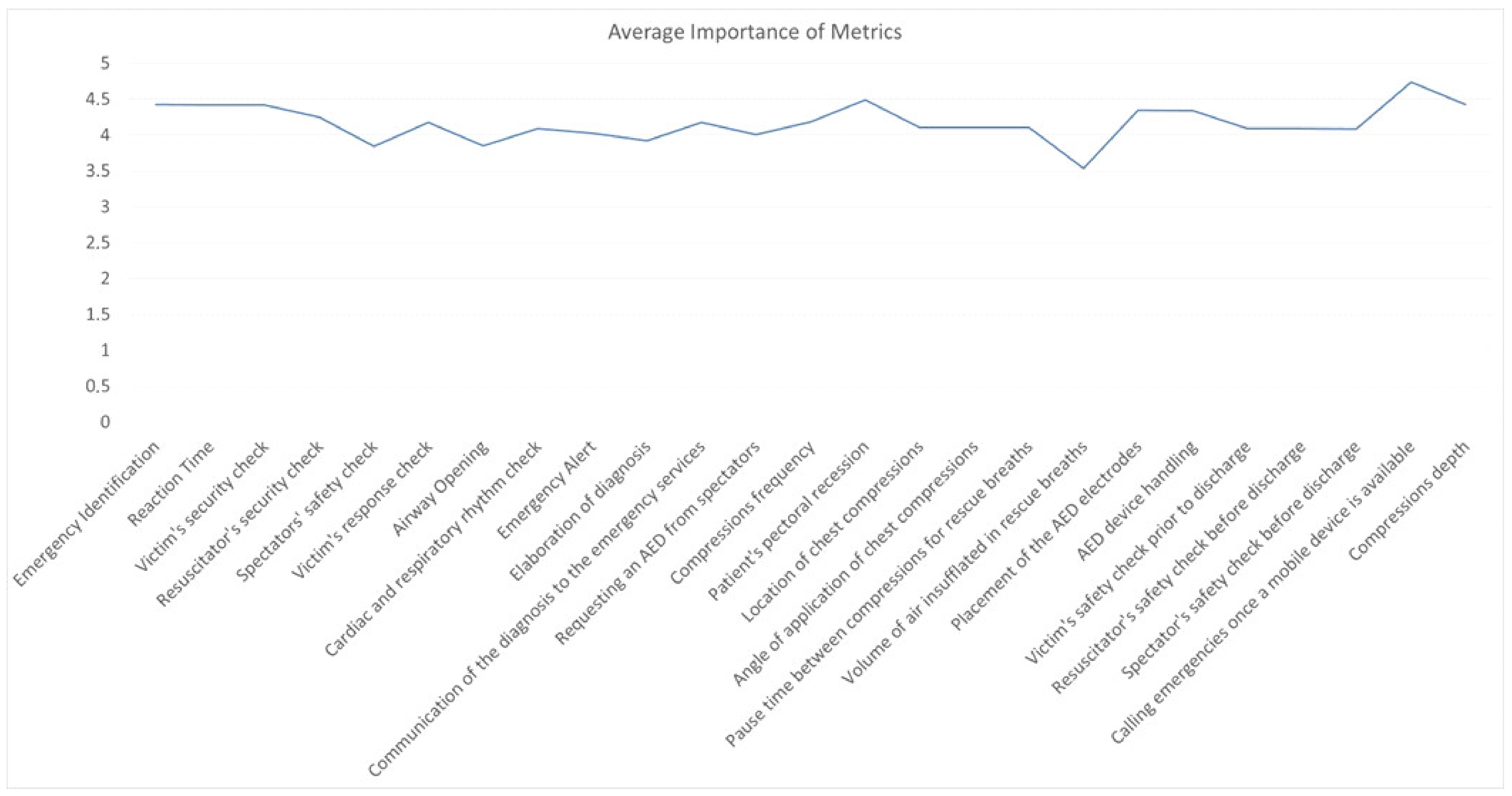Select the "Emergency Identification" axis label
The width and height of the screenshot is (1512, 796).
pos(86,513)
